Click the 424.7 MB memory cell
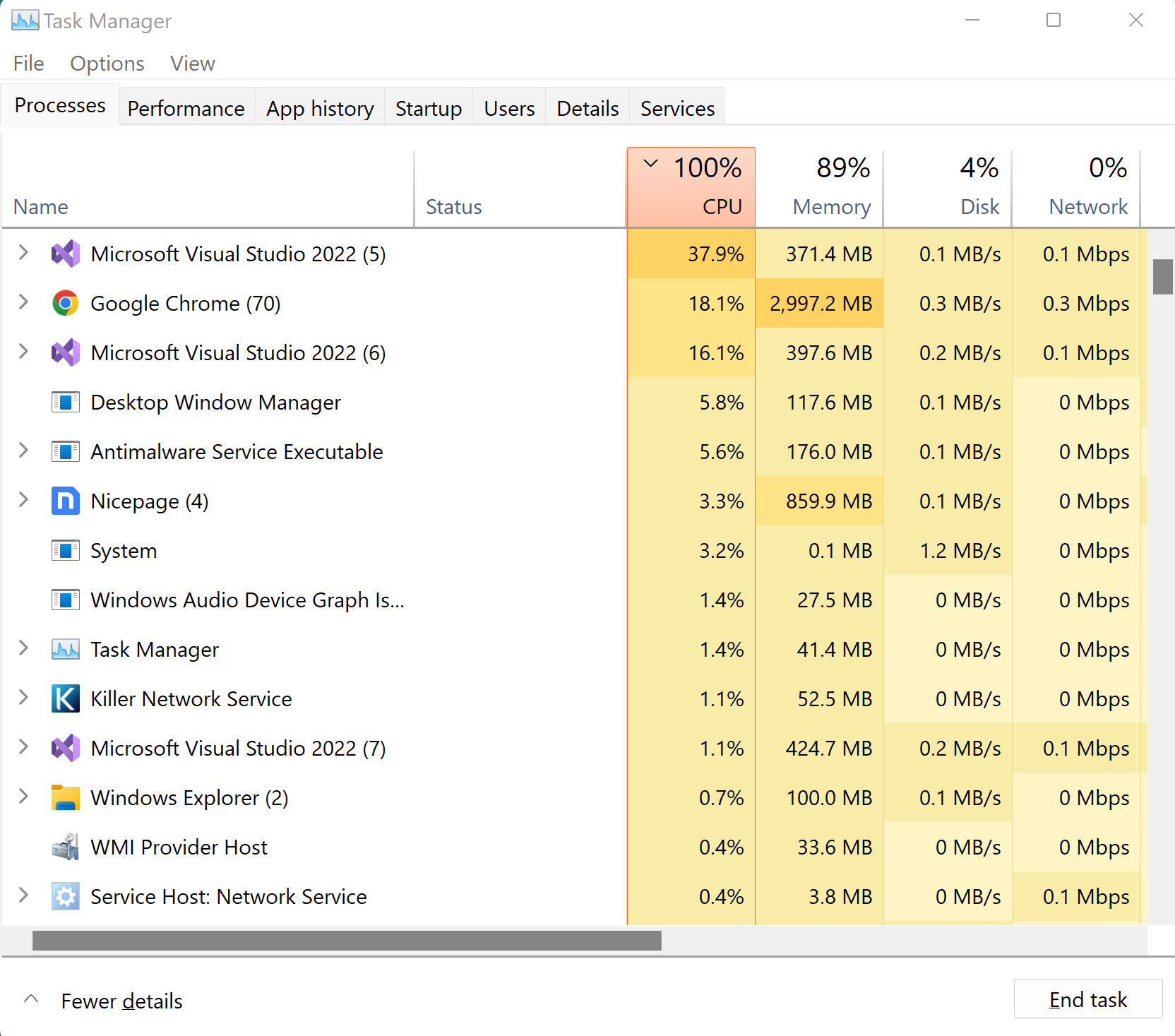This screenshot has height=1036, width=1175. tap(820, 748)
